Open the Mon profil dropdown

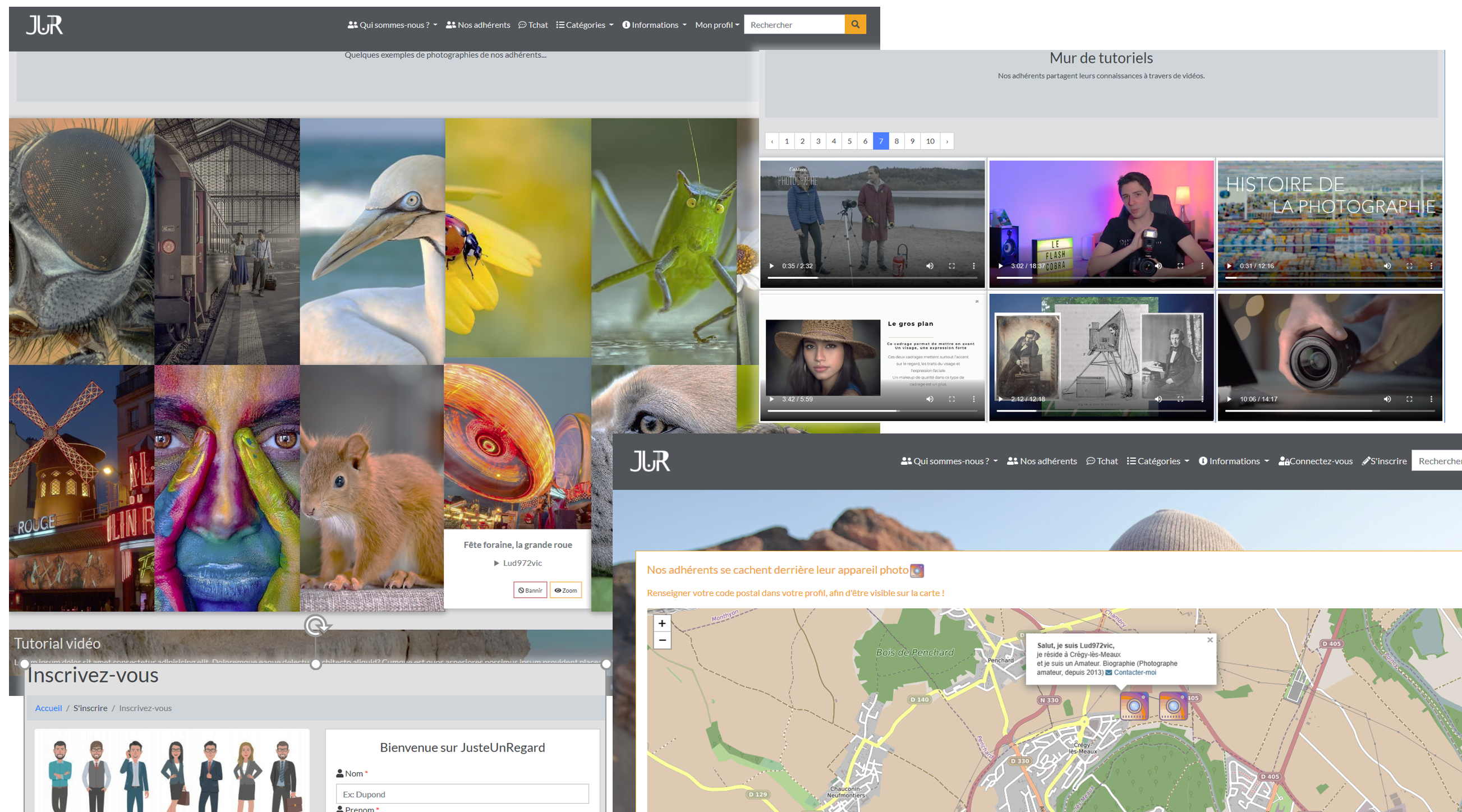pyautogui.click(x=717, y=25)
